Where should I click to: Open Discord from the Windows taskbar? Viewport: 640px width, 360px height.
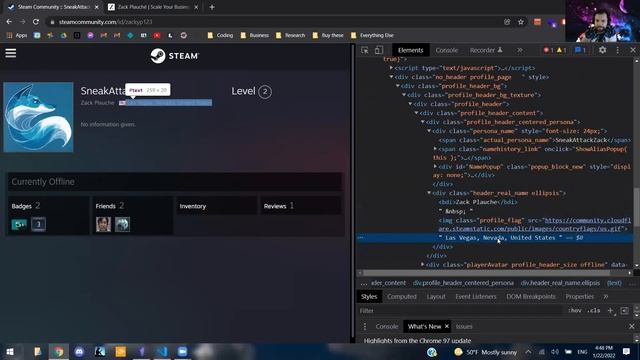click(79, 351)
